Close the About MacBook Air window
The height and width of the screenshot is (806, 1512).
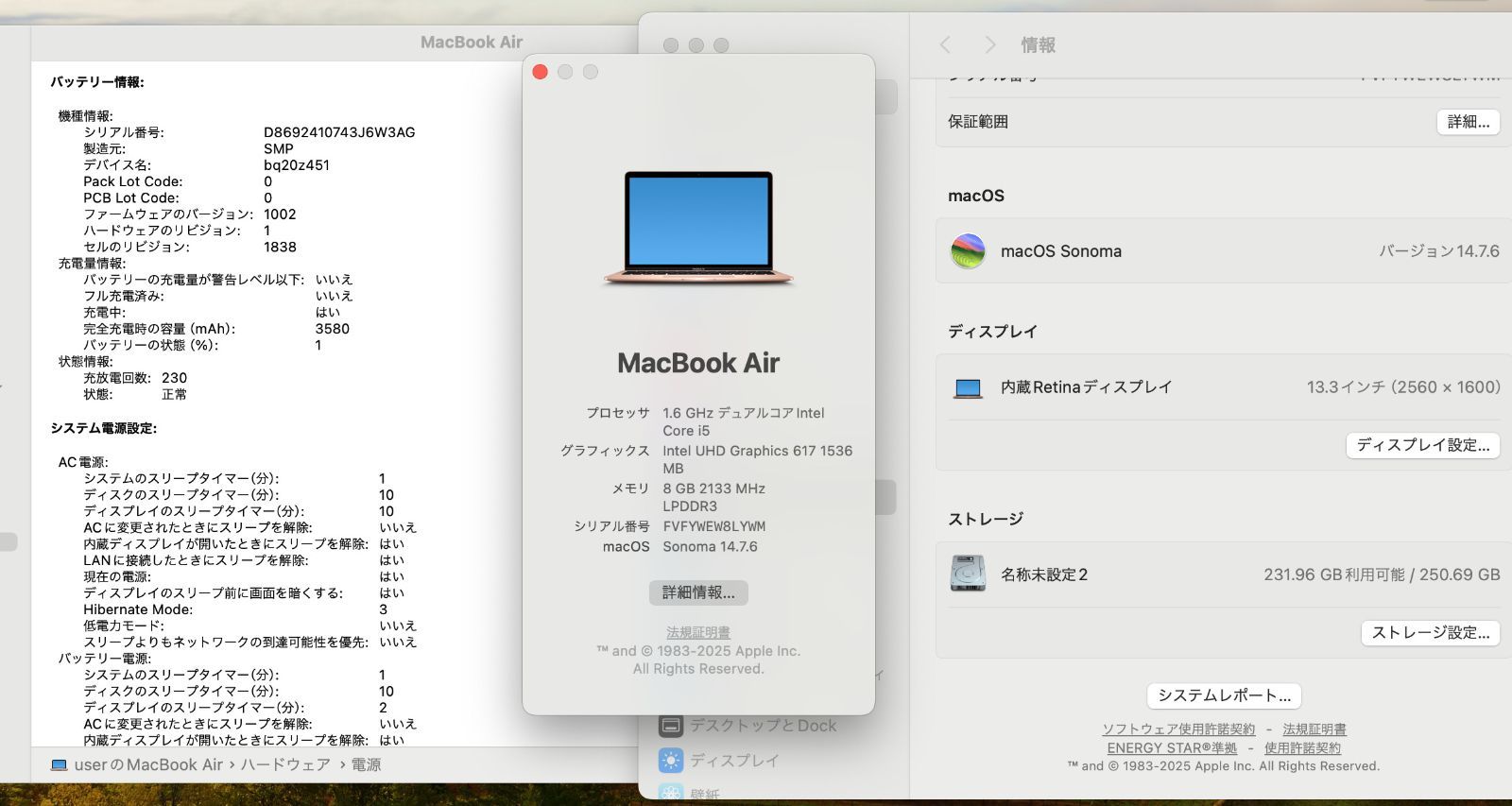541,73
